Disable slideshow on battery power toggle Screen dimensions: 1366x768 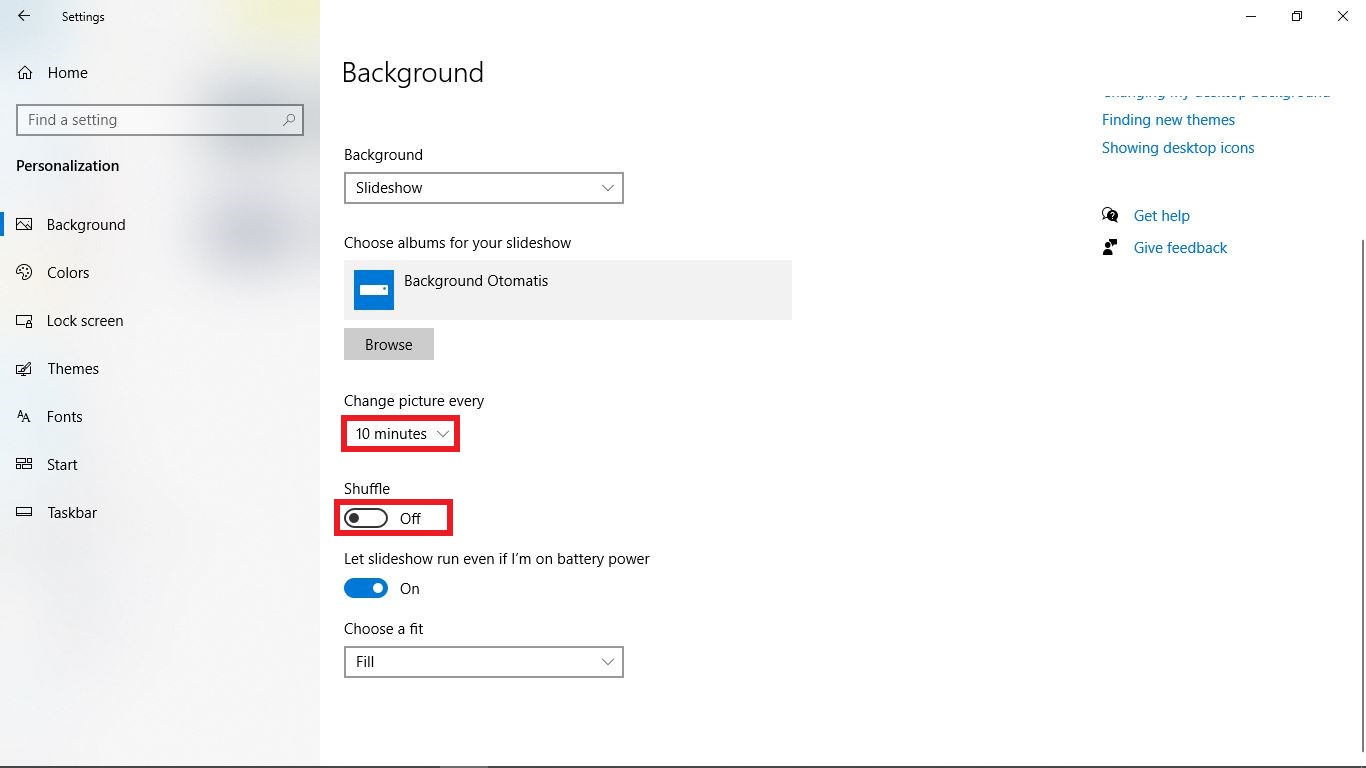[x=366, y=588]
